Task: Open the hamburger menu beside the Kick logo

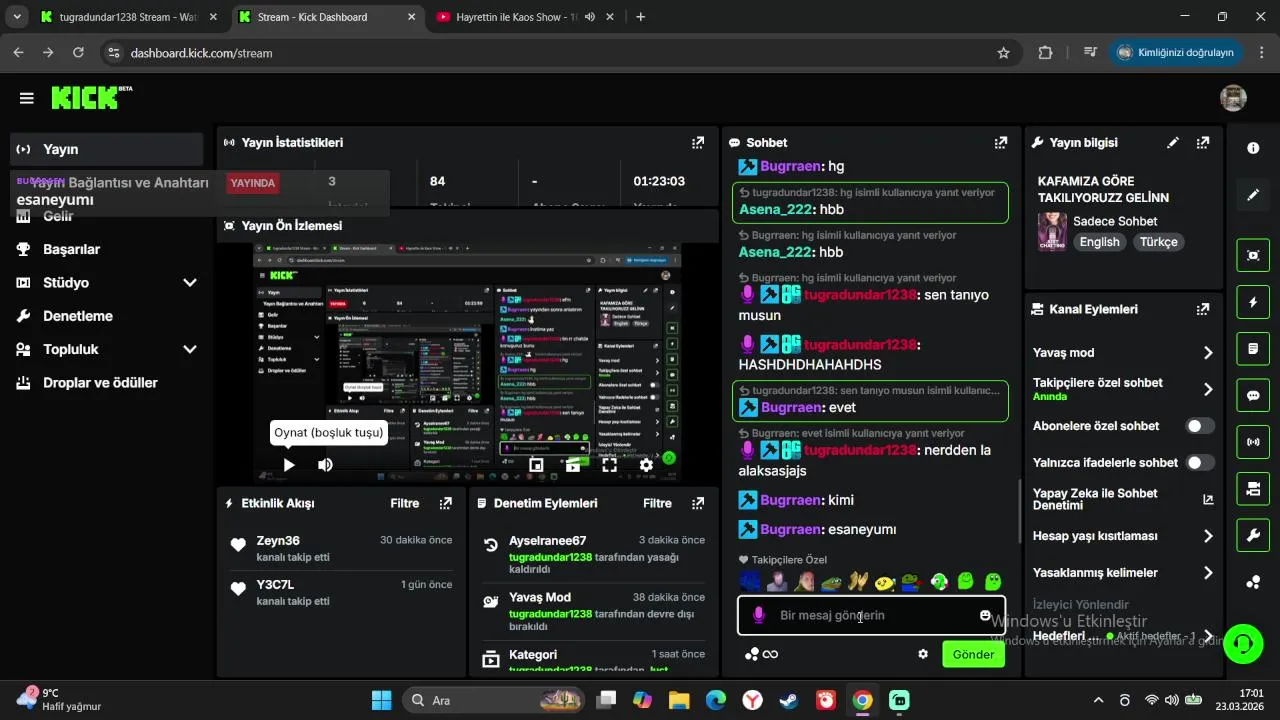Action: point(26,98)
